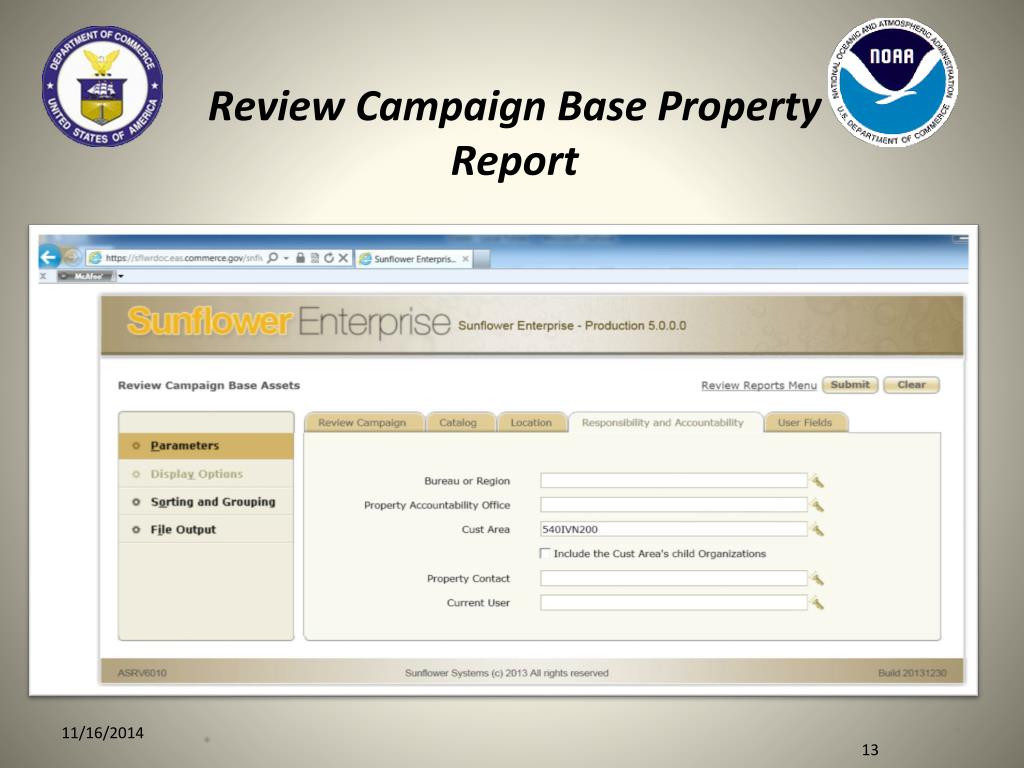This screenshot has width=1024, height=768.
Task: Switch to the User Fields tab
Action: [x=805, y=423]
